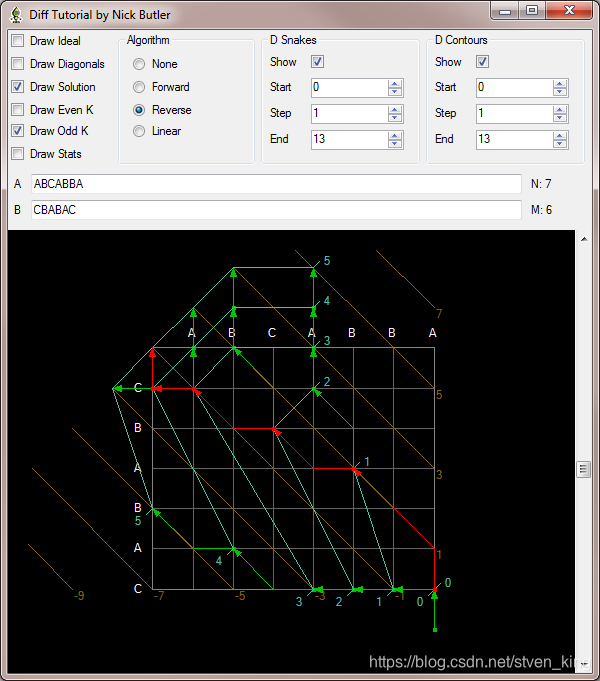Decrease the D Snakes Step value
This screenshot has width=600, height=681.
[x=394, y=118]
